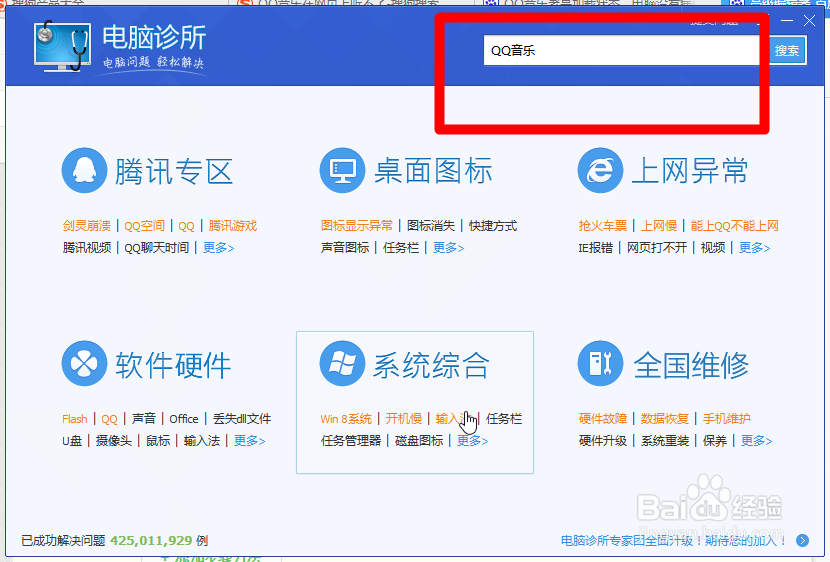Open the 硬件升级 link

(603, 441)
